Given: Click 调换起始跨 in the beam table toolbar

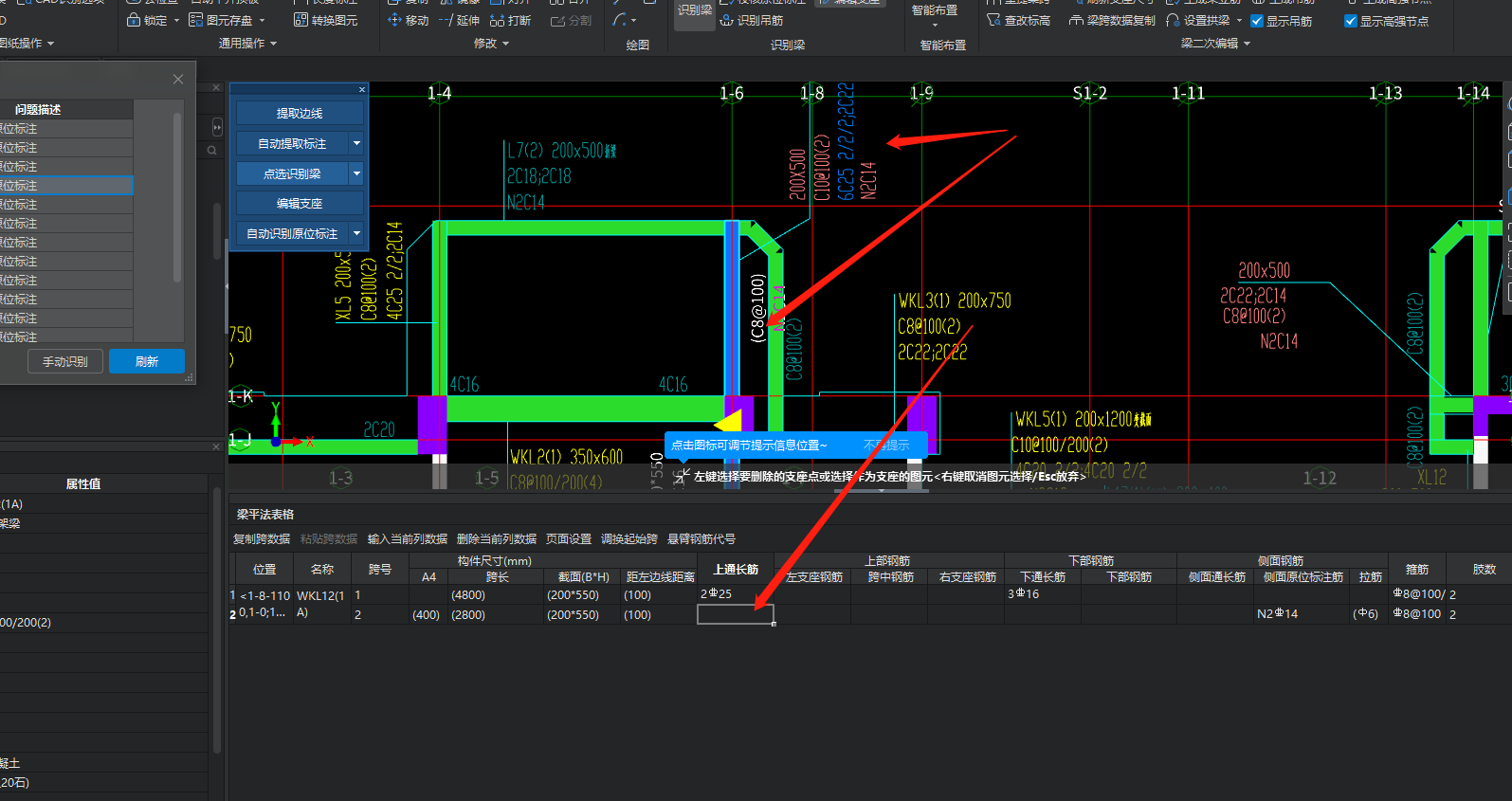Looking at the screenshot, I should pos(629,538).
